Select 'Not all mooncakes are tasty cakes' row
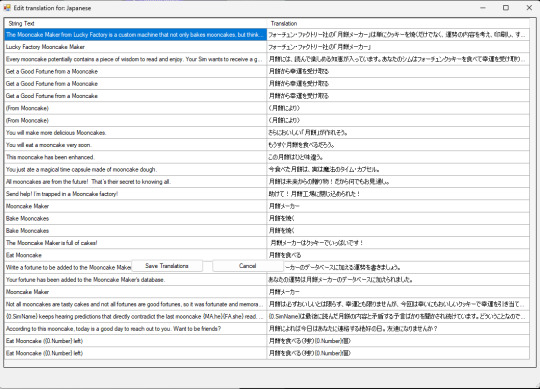Image resolution: width=540 pixels, height=389 pixels. coord(136,304)
